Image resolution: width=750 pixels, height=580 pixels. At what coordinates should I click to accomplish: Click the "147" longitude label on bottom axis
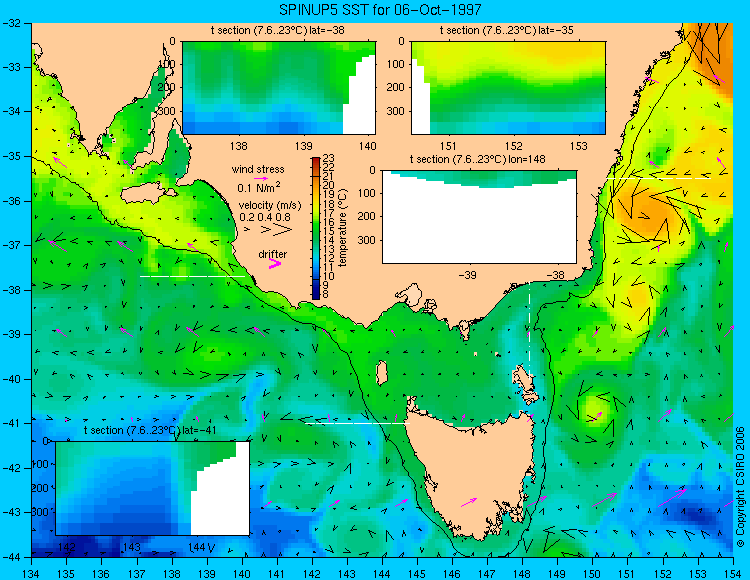pos(487,574)
